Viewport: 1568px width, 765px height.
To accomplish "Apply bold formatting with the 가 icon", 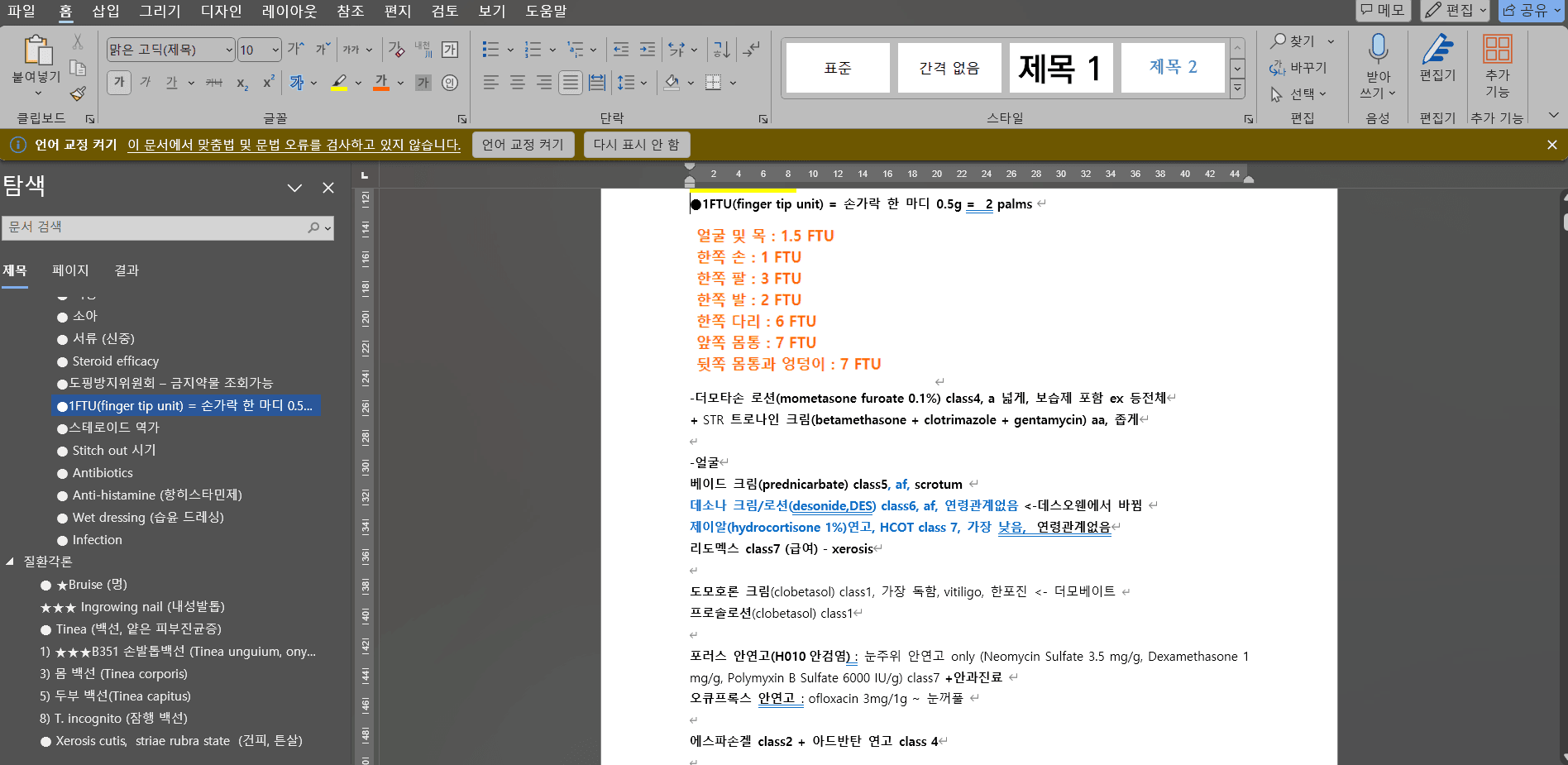I will 118,82.
